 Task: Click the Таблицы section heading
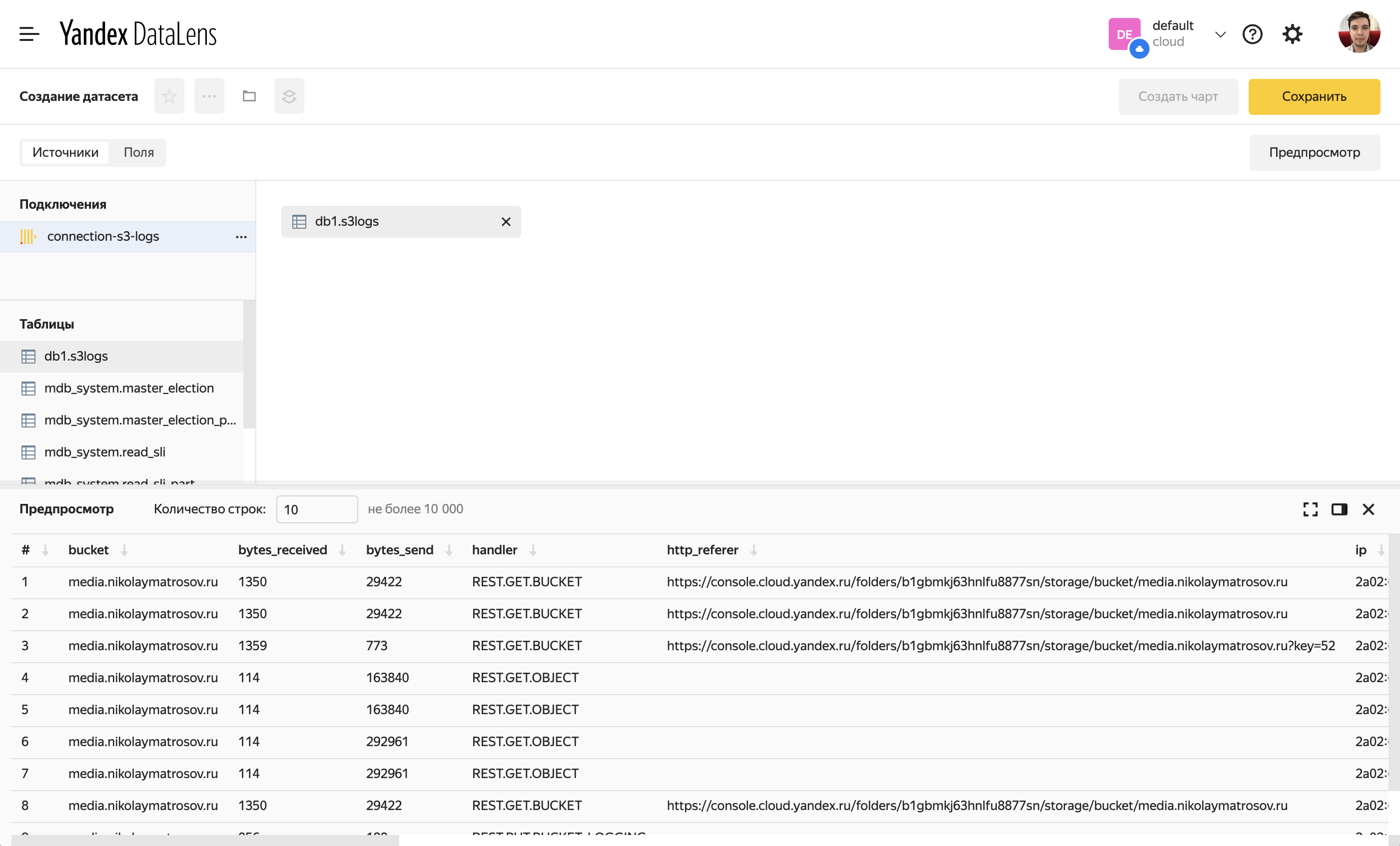click(x=46, y=324)
